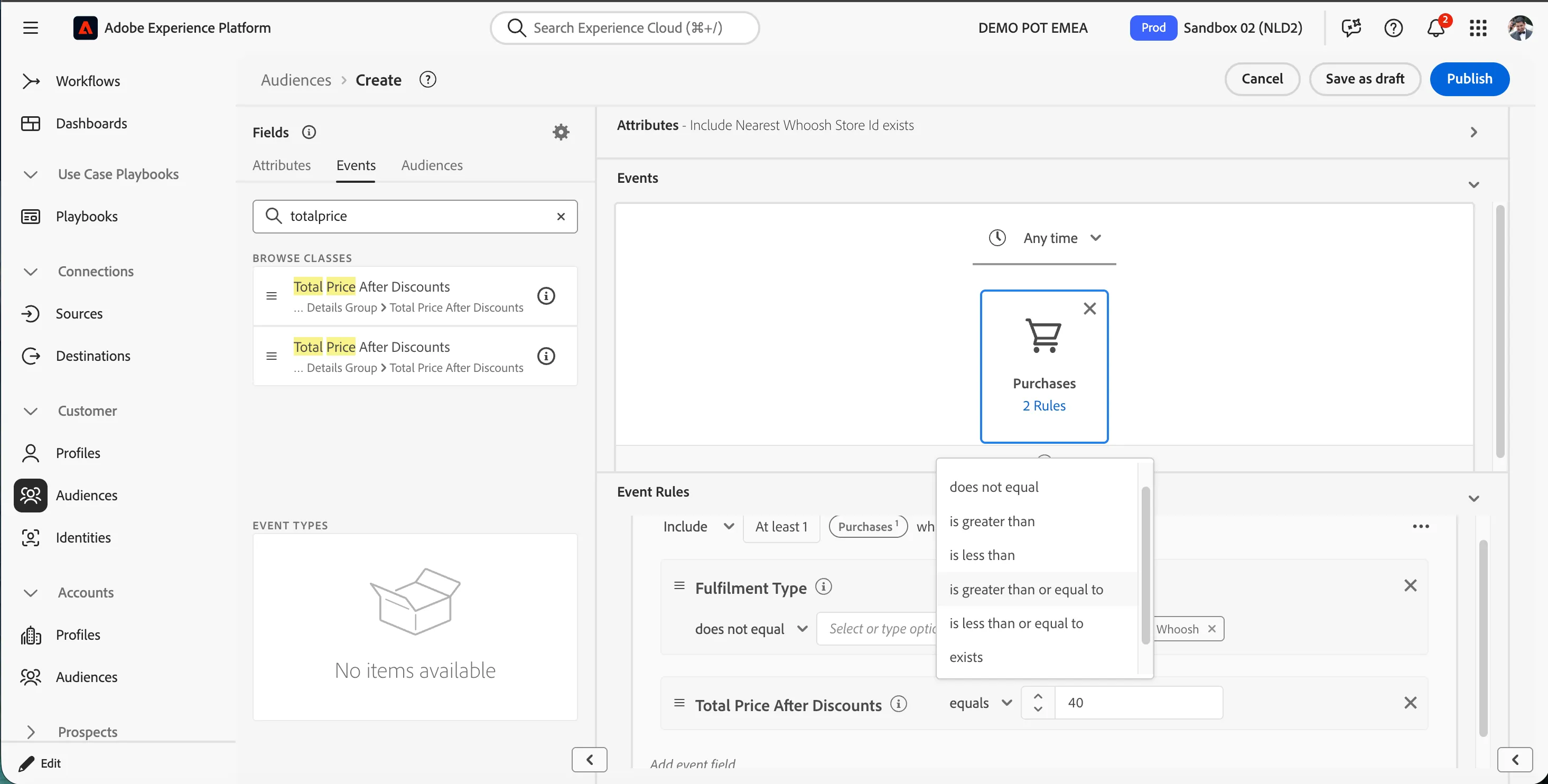The image size is (1548, 784).
Task: Collapse the Event Rules section chevron
Action: [x=1474, y=499]
